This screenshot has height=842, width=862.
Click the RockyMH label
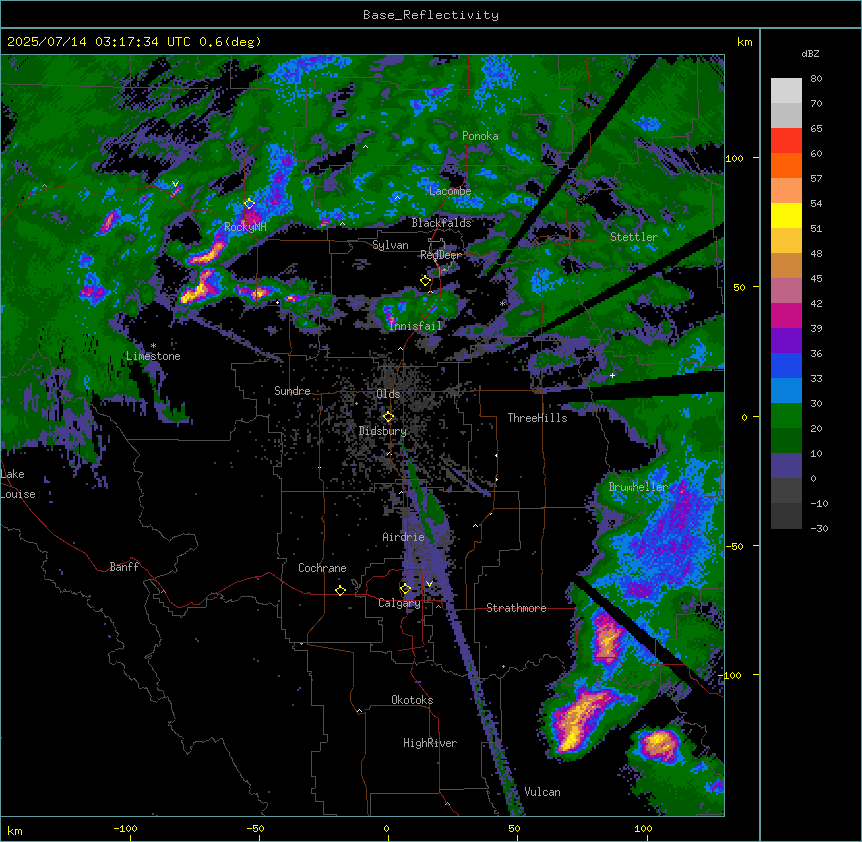point(245,228)
